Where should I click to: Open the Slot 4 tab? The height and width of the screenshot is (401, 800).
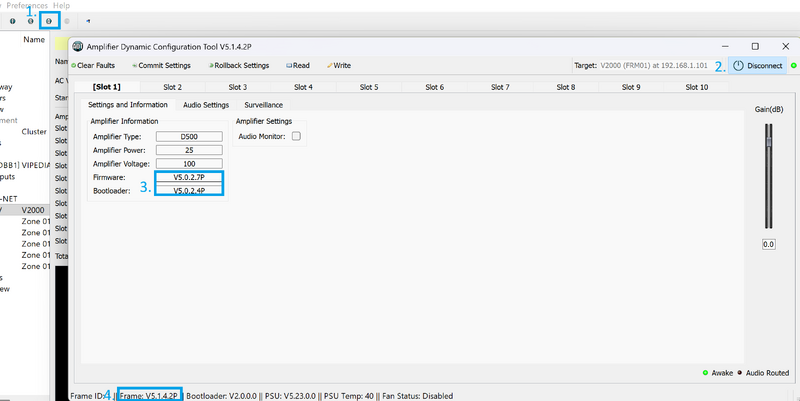(303, 87)
